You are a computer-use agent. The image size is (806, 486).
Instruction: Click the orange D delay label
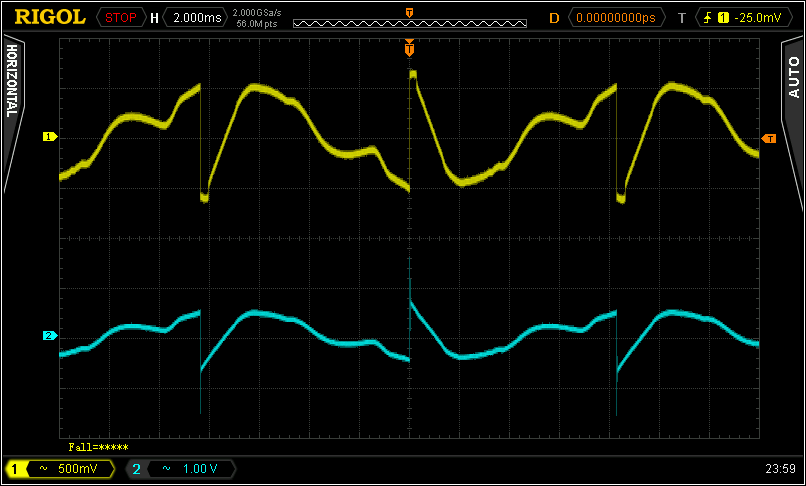point(554,17)
